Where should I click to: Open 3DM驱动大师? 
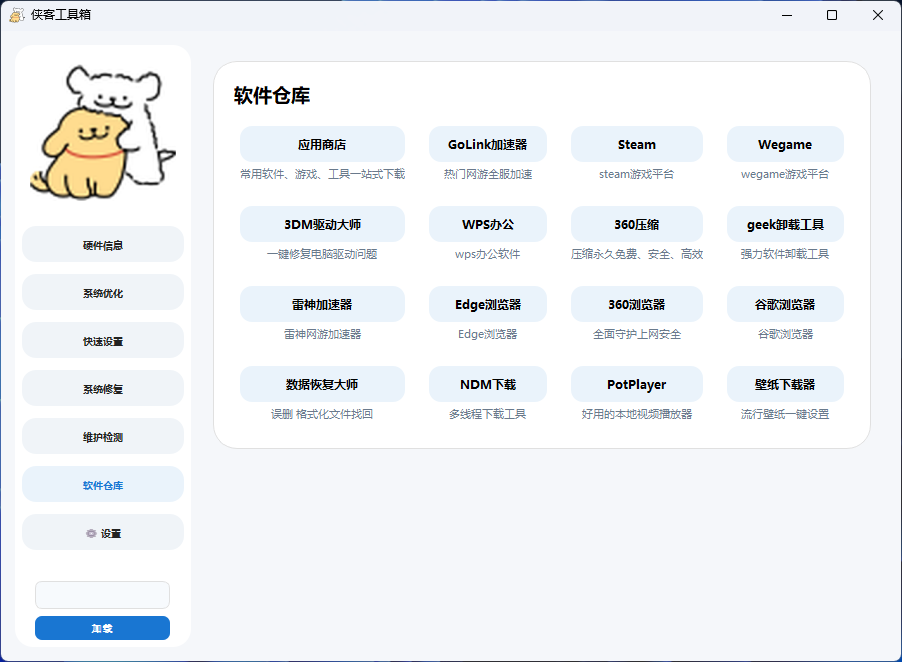(322, 224)
